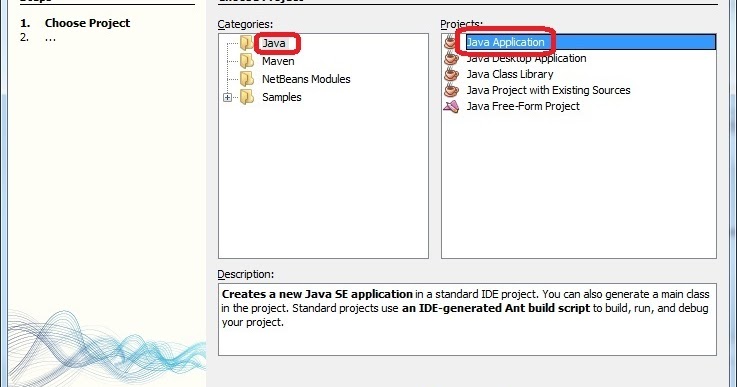Select the NetBeans Modules category

[306, 79]
